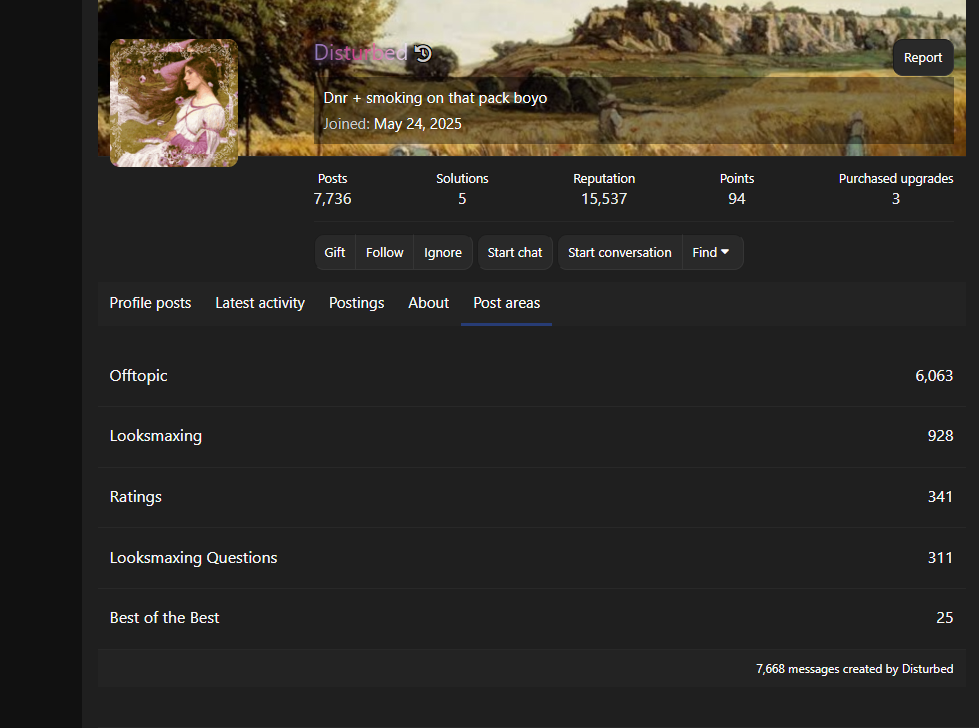The image size is (979, 728).
Task: Go to the Postings tab
Action: 357,303
